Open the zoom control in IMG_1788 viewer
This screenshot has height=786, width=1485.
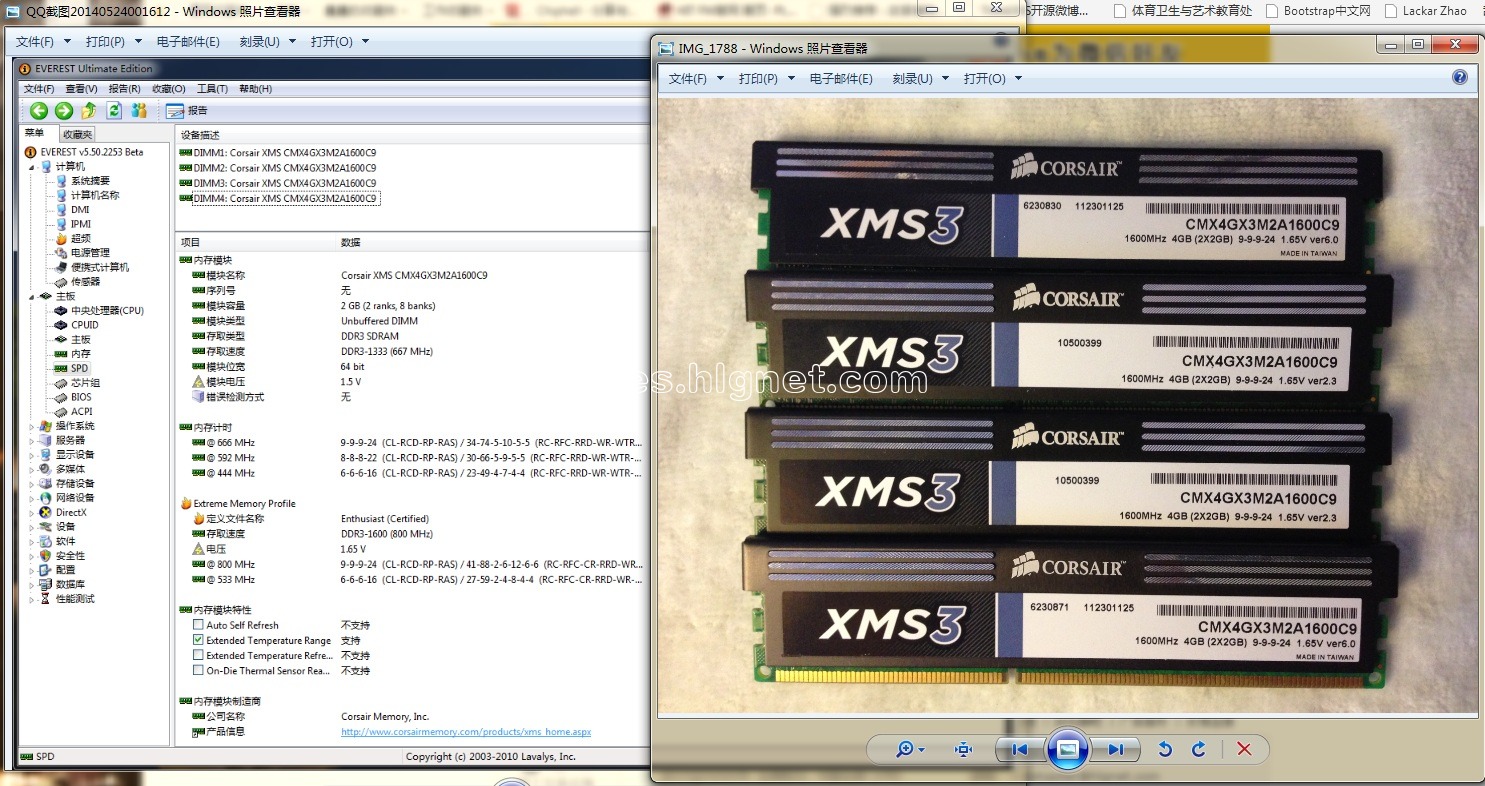[910, 749]
